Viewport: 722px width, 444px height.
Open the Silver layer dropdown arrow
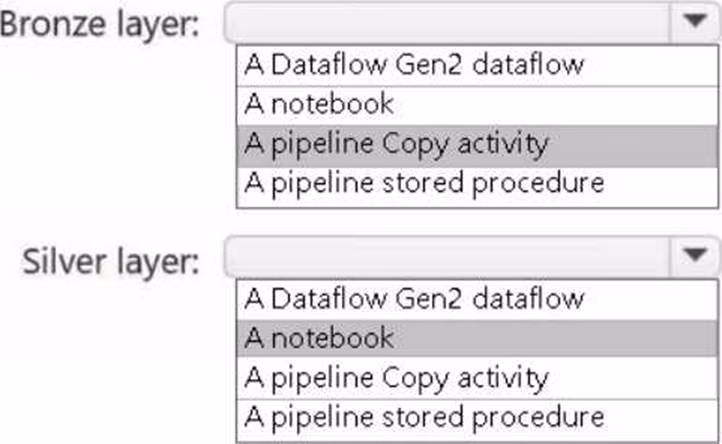[692, 259]
